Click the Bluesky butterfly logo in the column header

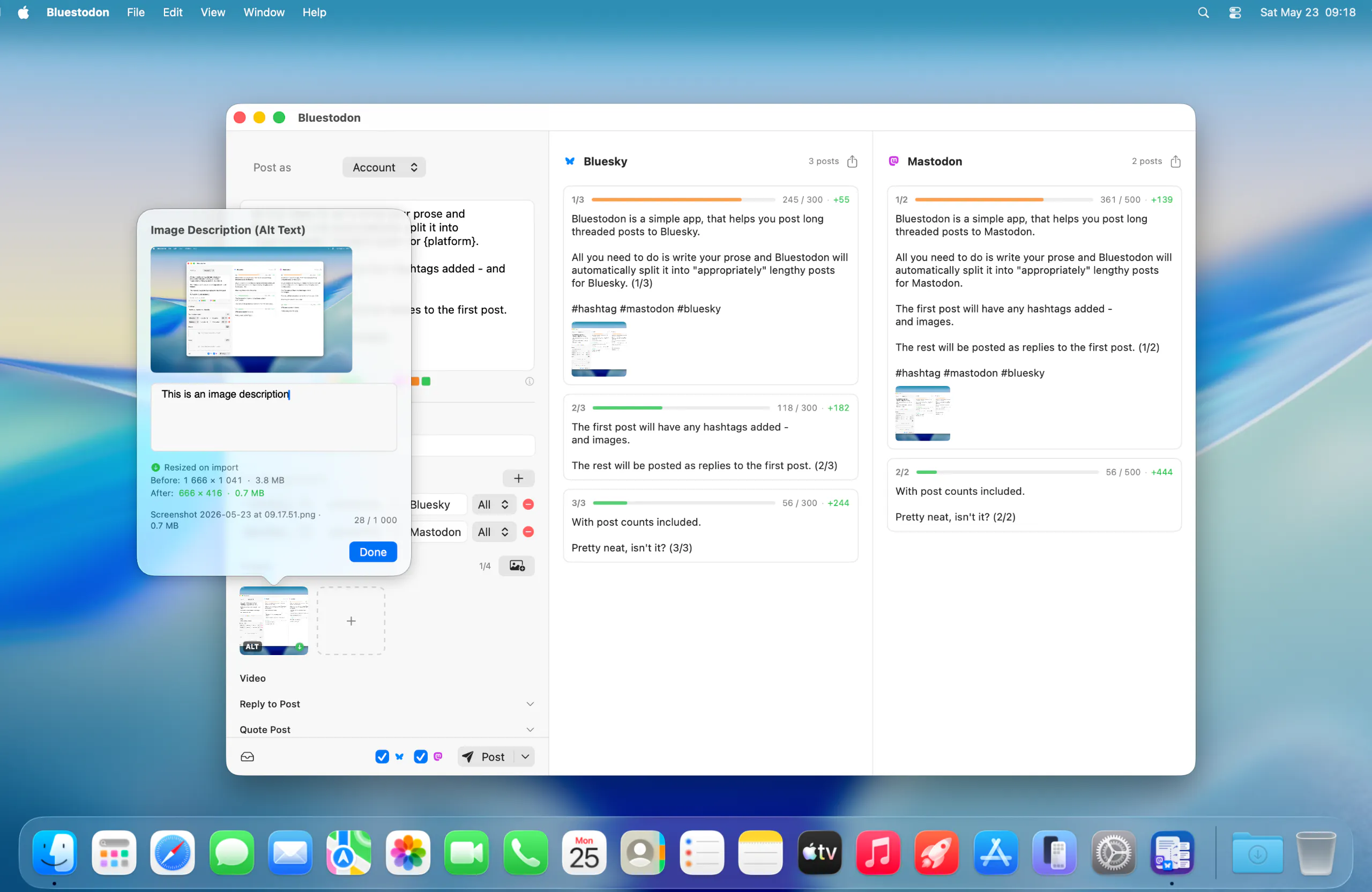[570, 161]
